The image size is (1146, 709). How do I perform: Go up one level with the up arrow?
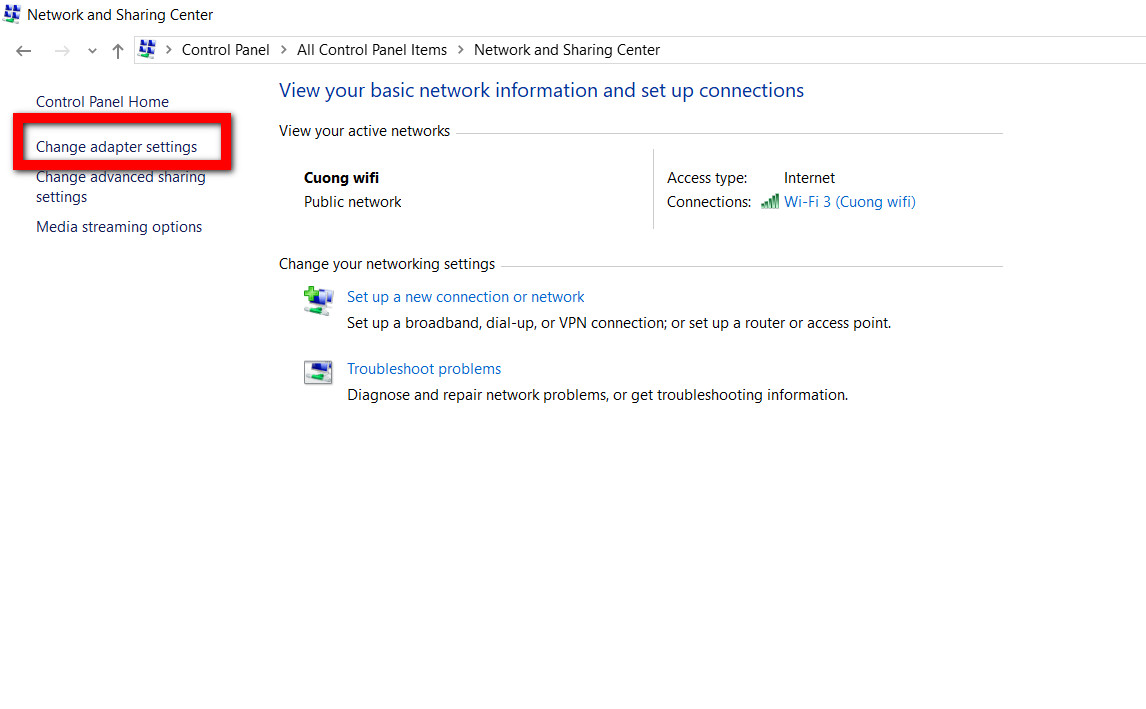click(118, 50)
